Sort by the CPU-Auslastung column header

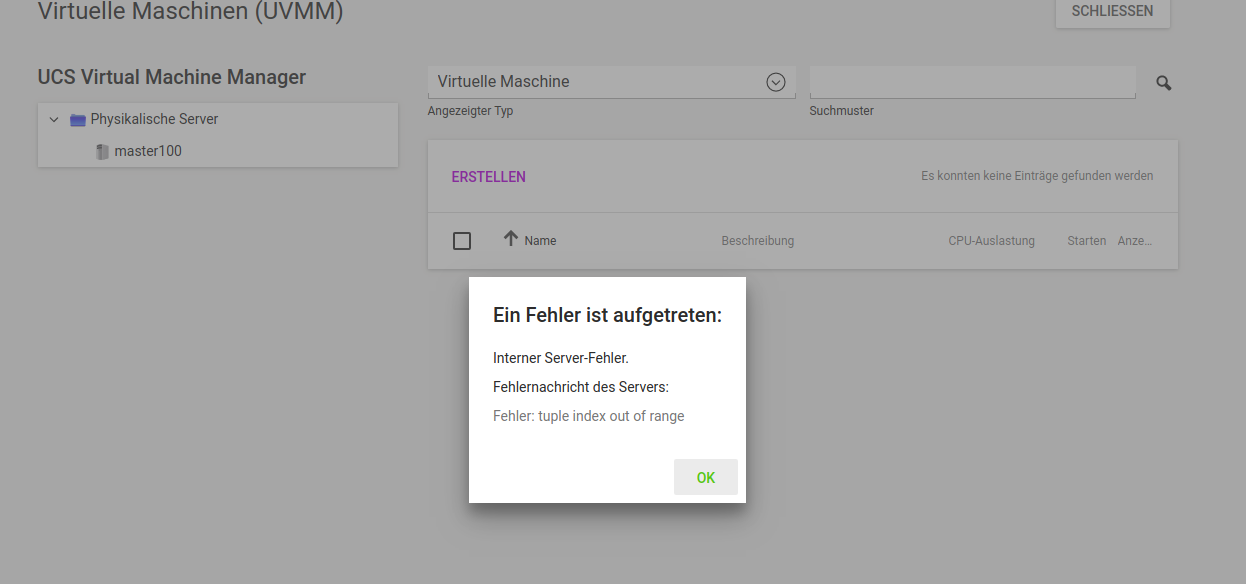point(991,241)
